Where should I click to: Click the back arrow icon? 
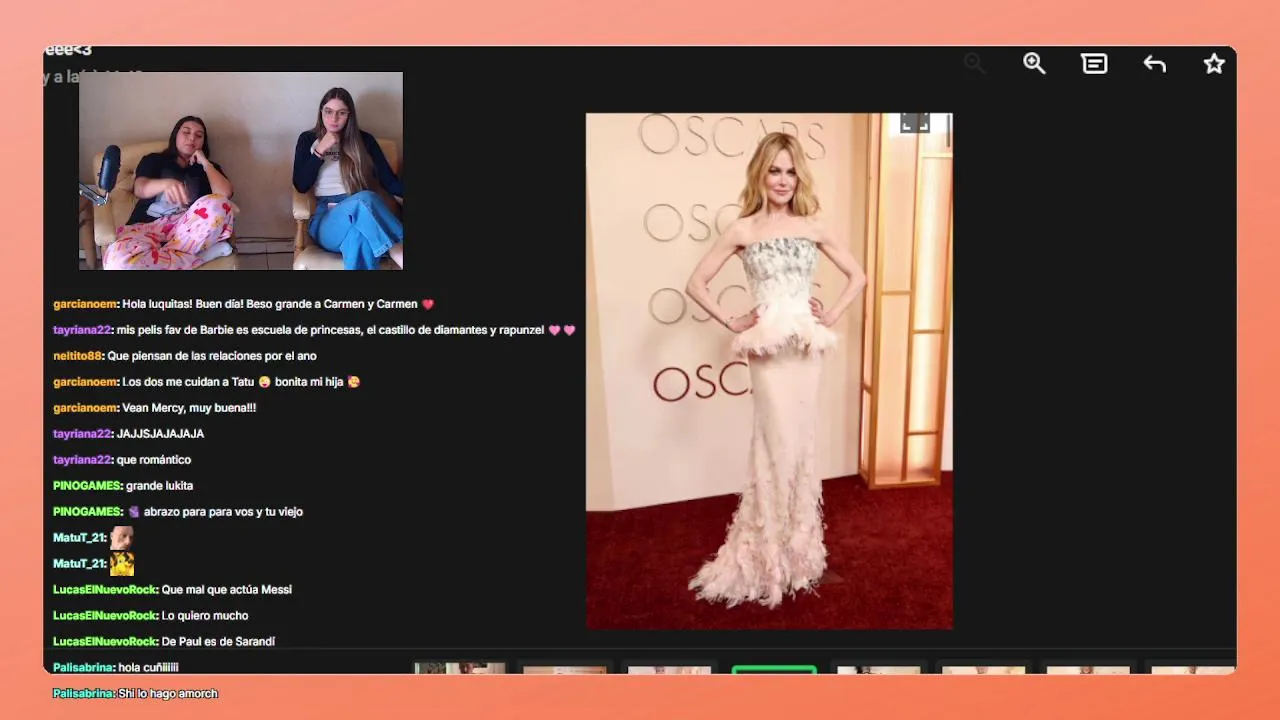(1155, 64)
